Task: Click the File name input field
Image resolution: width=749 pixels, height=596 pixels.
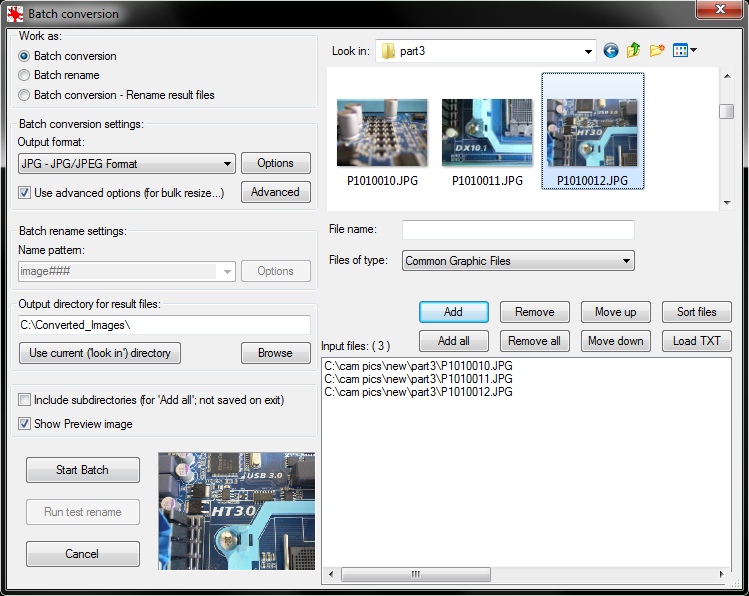Action: tap(518, 230)
